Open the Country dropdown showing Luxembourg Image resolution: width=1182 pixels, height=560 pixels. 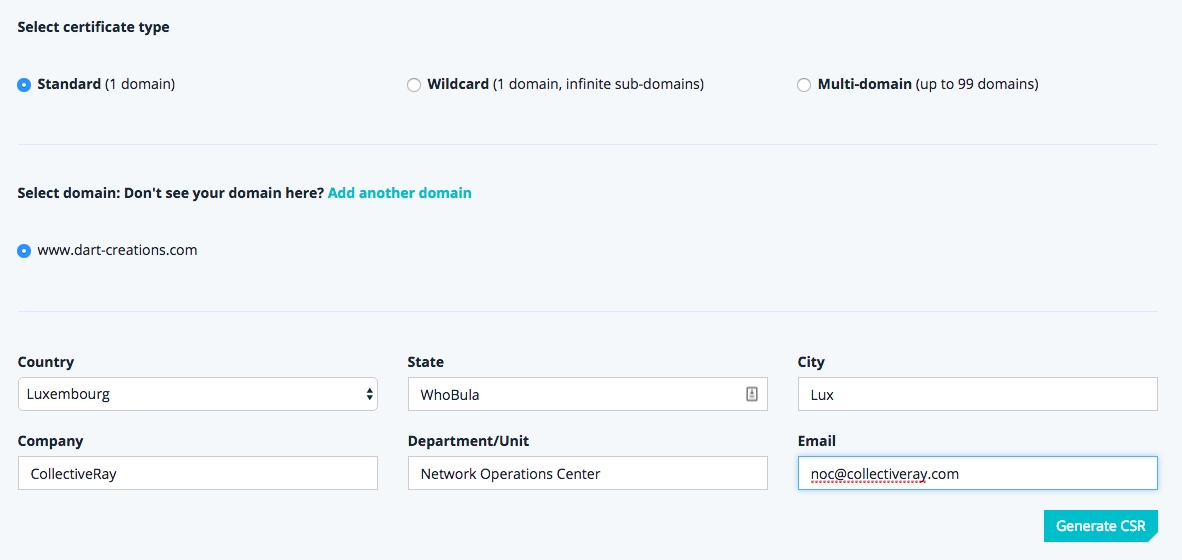(x=198, y=394)
